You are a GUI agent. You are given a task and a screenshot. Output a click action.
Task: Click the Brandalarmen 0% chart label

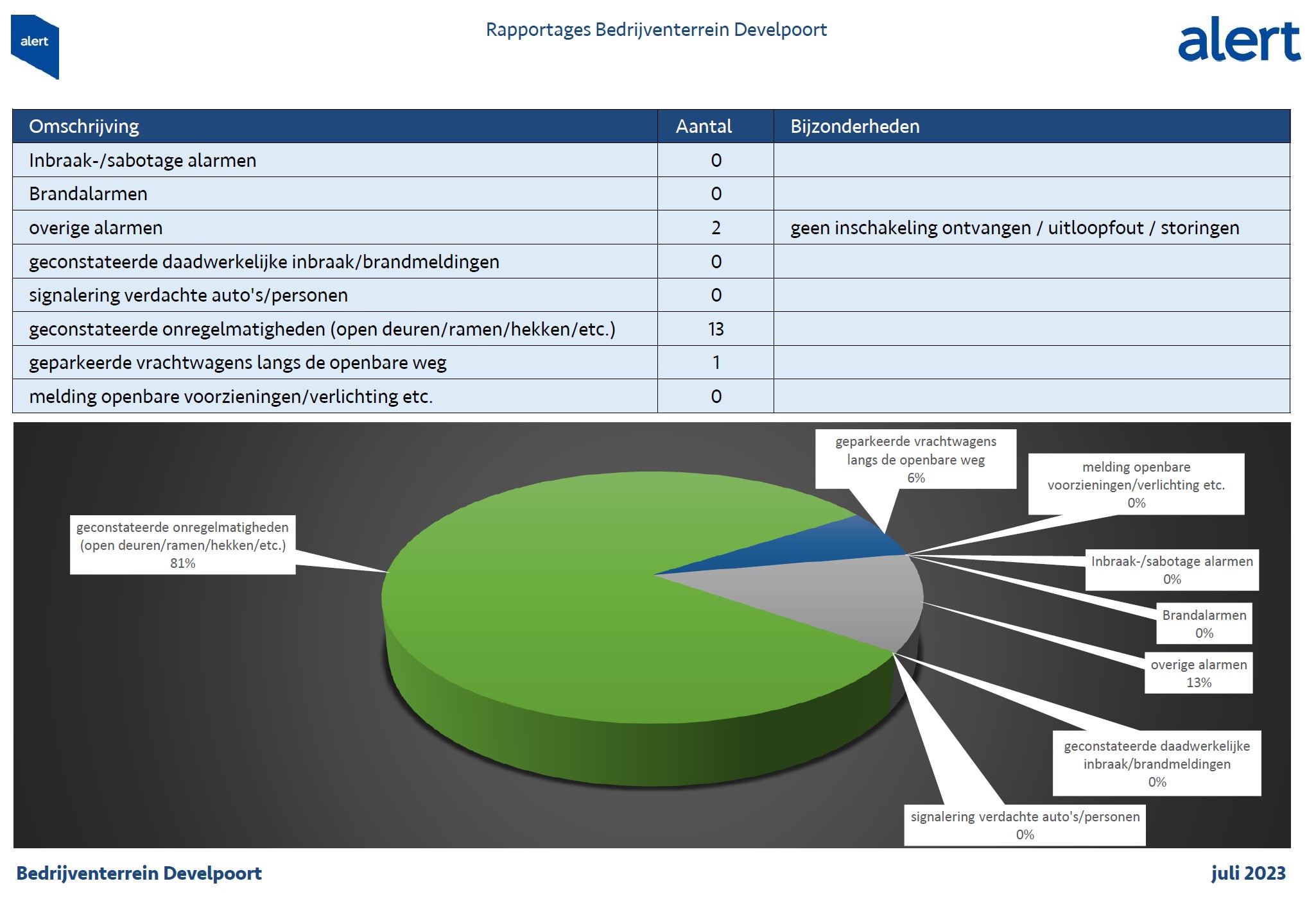(1204, 623)
